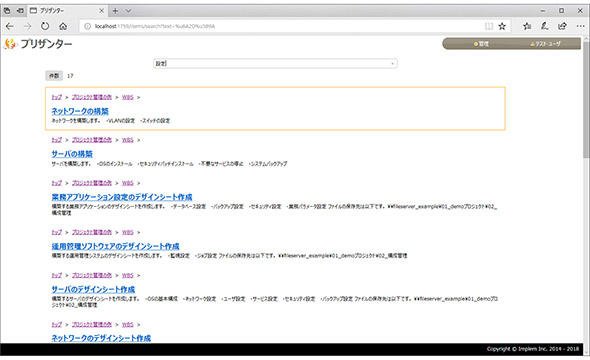Click WBS breadcrumb above サーバの構築
Image resolution: width=590 pixels, height=360 pixels.
(x=128, y=140)
